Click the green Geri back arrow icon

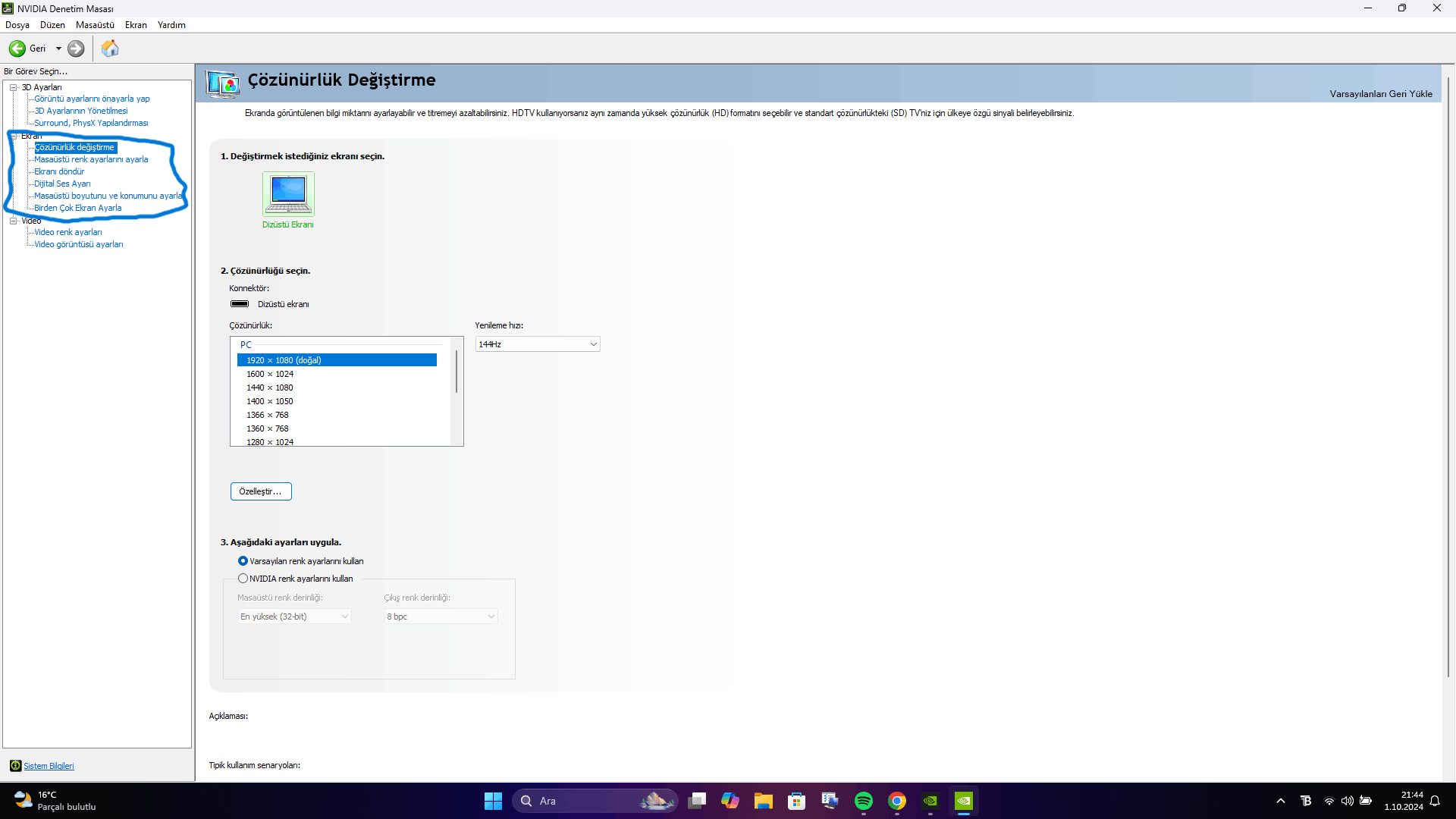tap(17, 49)
